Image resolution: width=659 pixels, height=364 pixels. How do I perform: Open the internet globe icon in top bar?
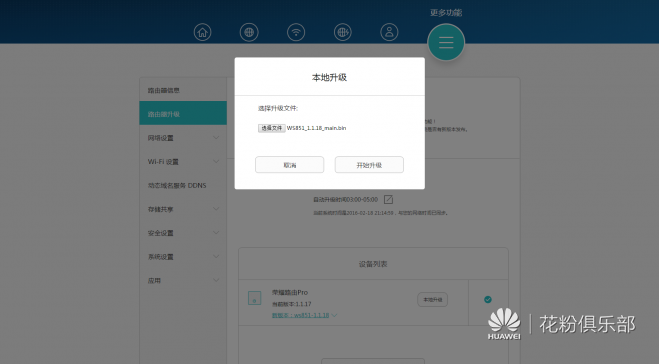(249, 32)
